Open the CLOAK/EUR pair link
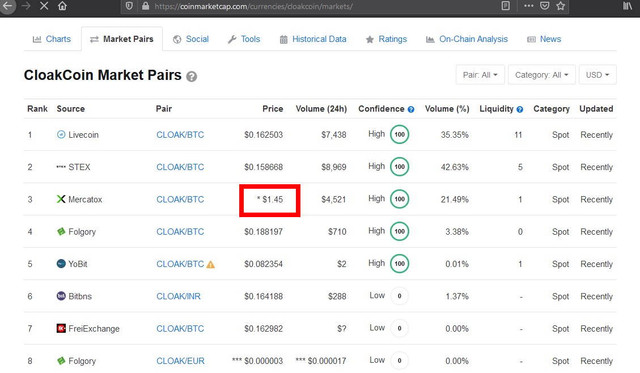Screen dimensions: 640x373 click(x=180, y=361)
